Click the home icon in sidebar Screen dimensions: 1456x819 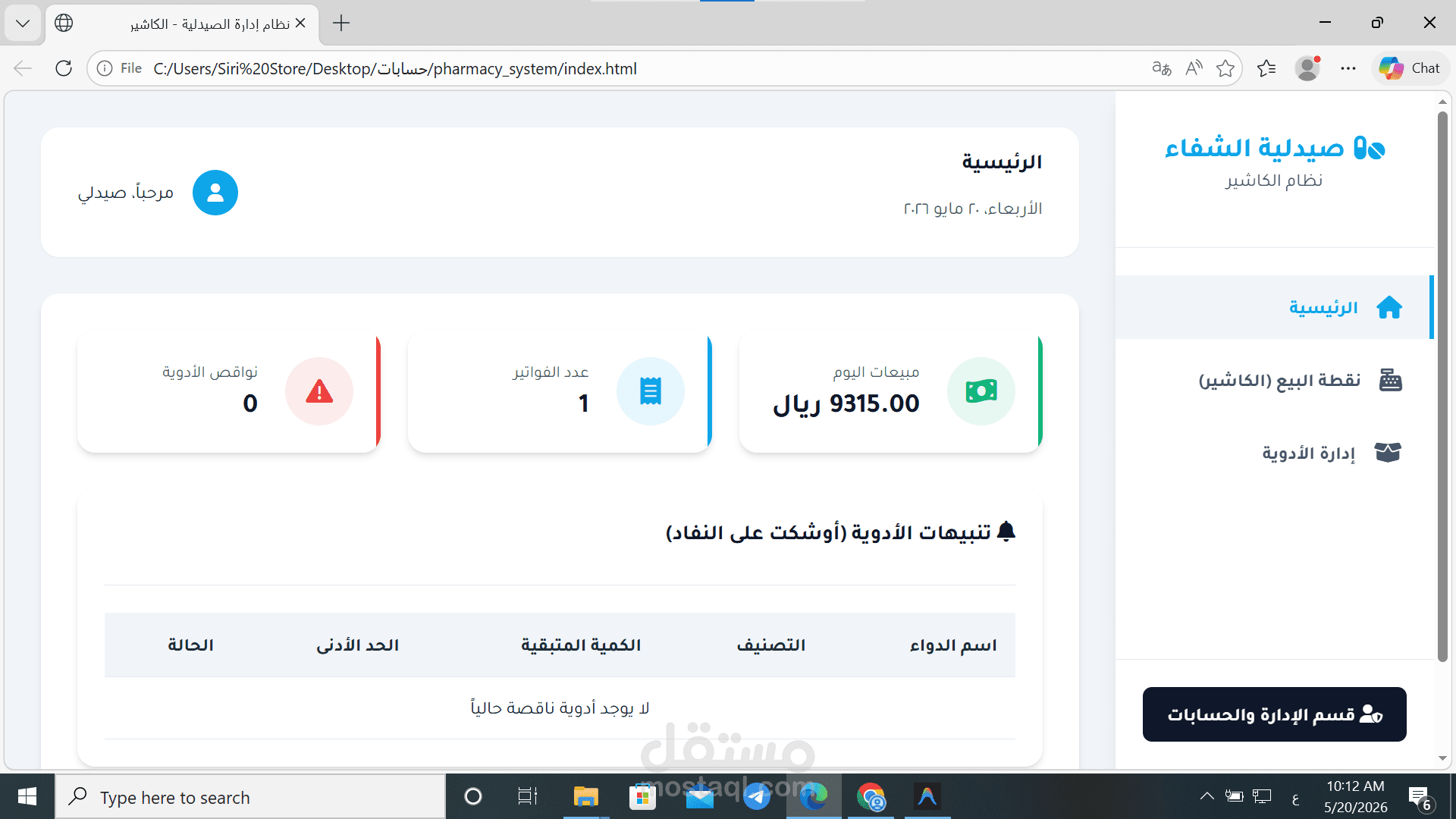(x=1389, y=307)
